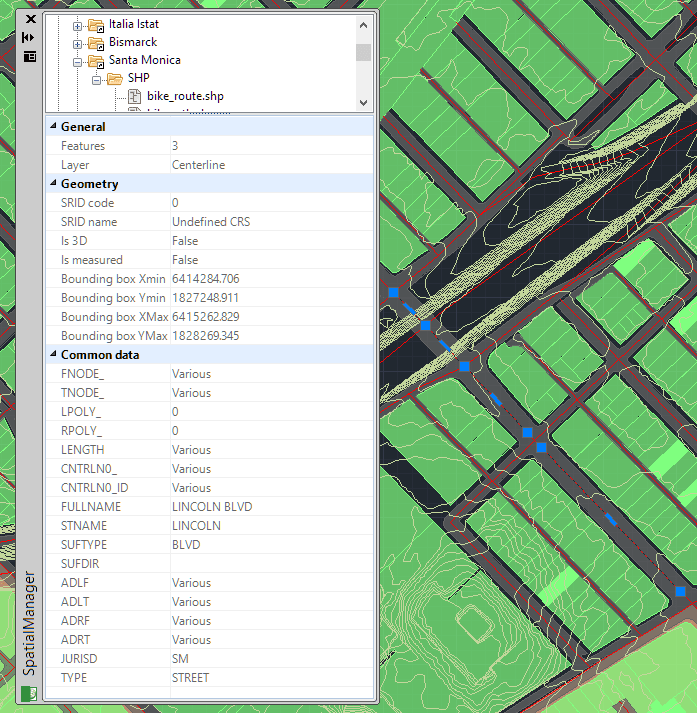
Task: Close the SpatialManager palette
Action: tap(29, 19)
